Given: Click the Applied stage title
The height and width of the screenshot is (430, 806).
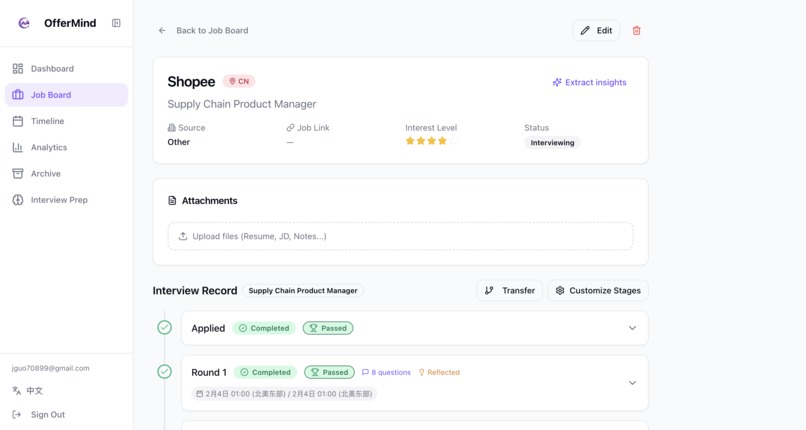Looking at the screenshot, I should coord(208,328).
